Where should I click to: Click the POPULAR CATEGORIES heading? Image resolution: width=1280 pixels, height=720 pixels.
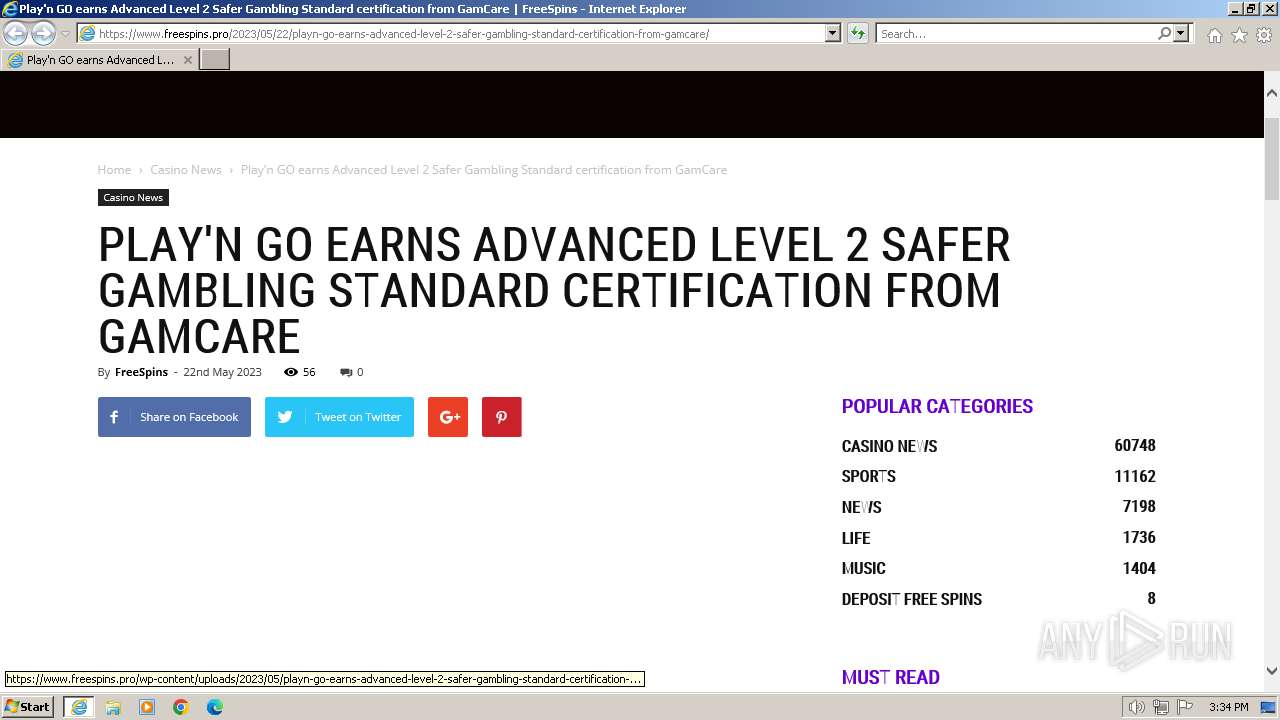[937, 406]
